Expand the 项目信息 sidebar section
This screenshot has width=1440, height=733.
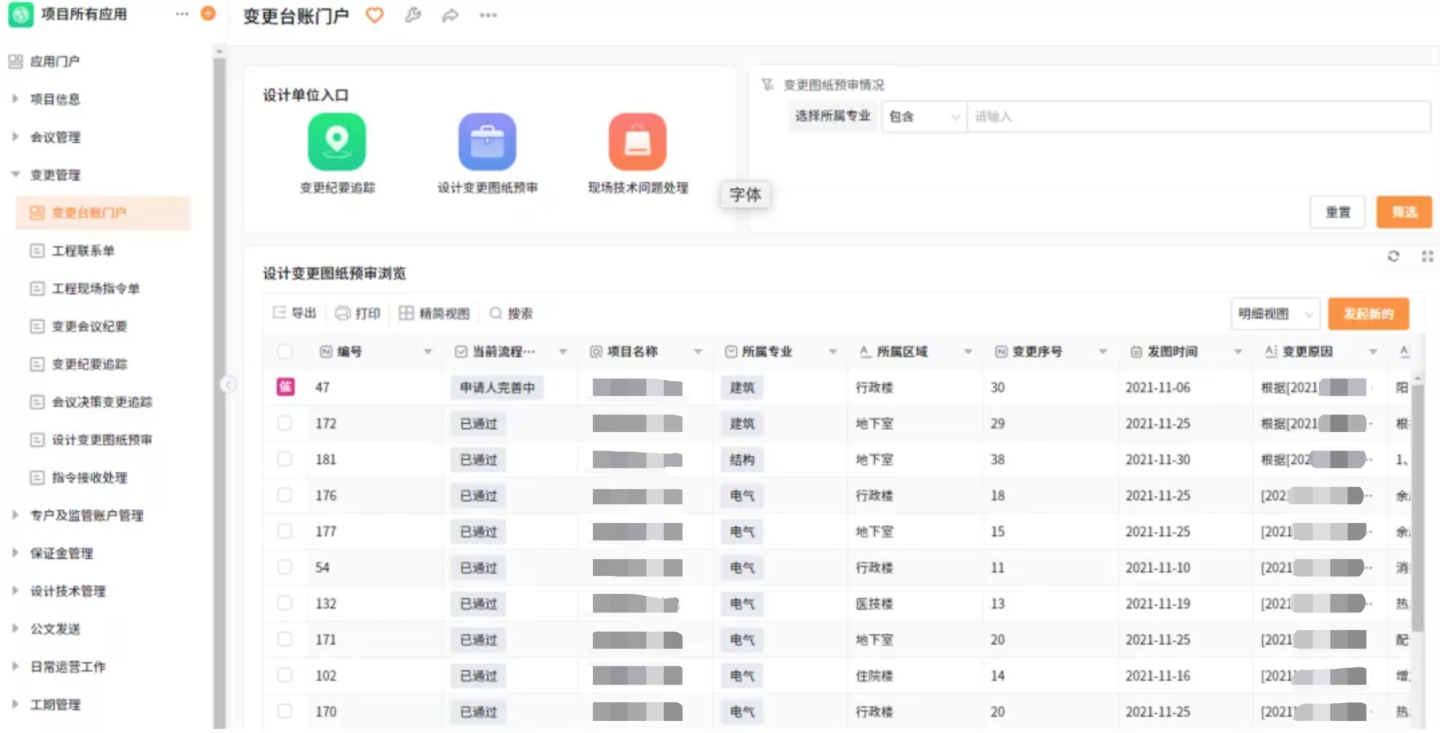[55, 99]
